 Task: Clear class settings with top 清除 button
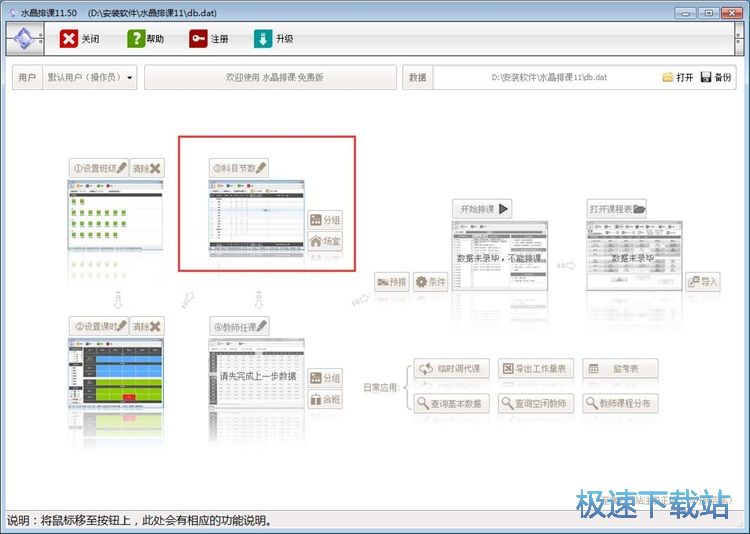pos(147,168)
